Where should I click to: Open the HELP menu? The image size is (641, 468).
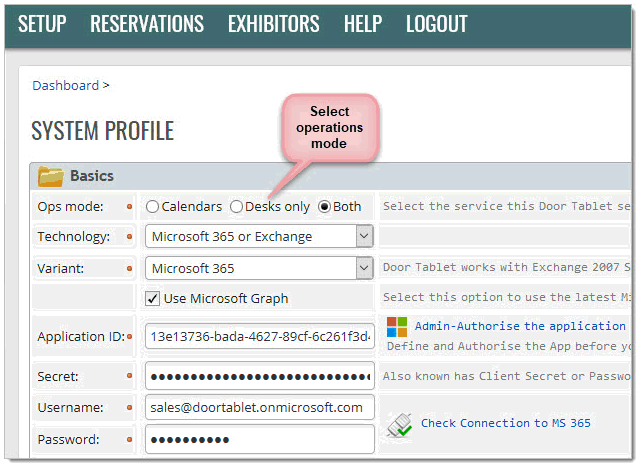pyautogui.click(x=363, y=24)
